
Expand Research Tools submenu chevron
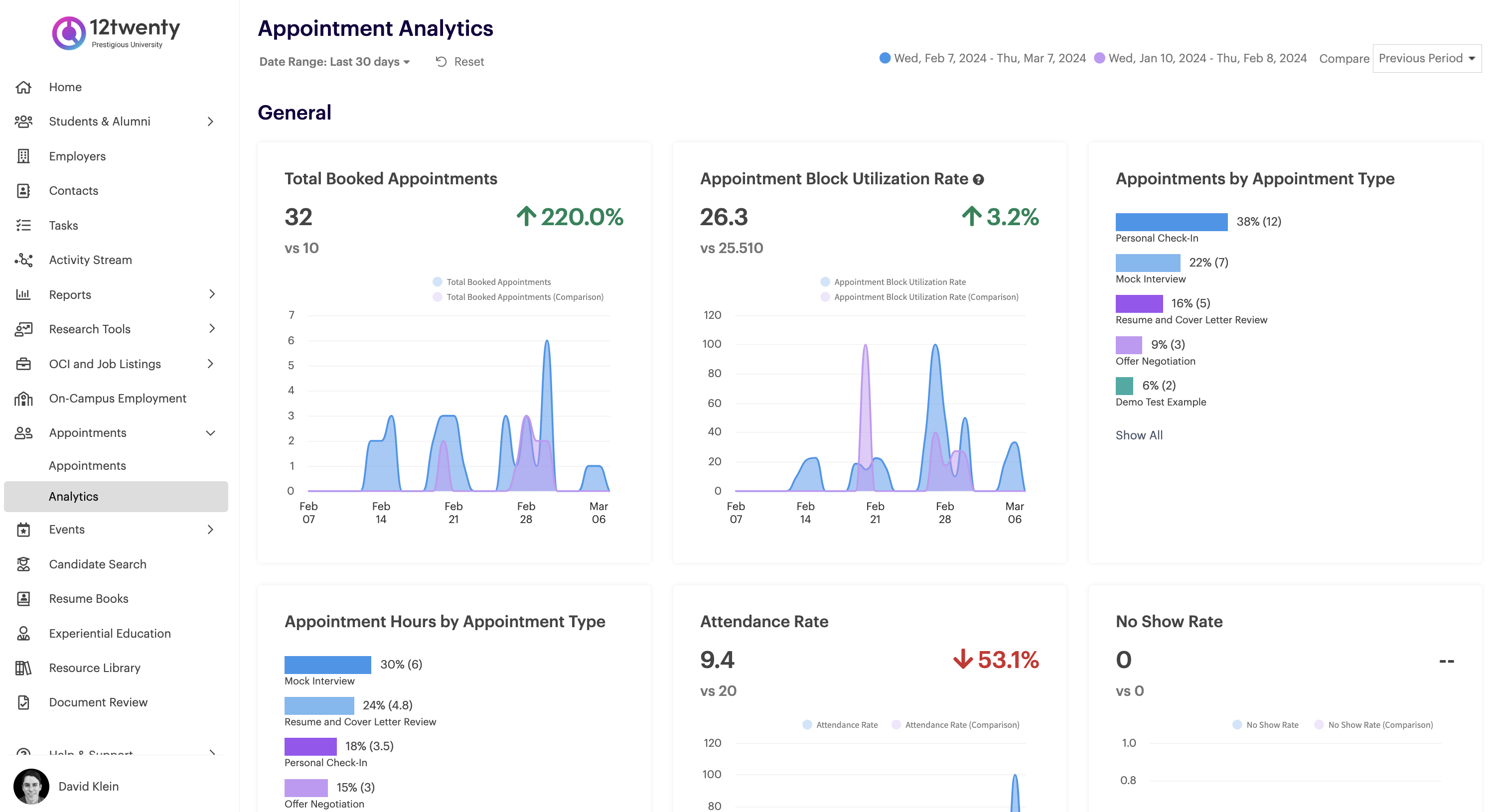(211, 329)
